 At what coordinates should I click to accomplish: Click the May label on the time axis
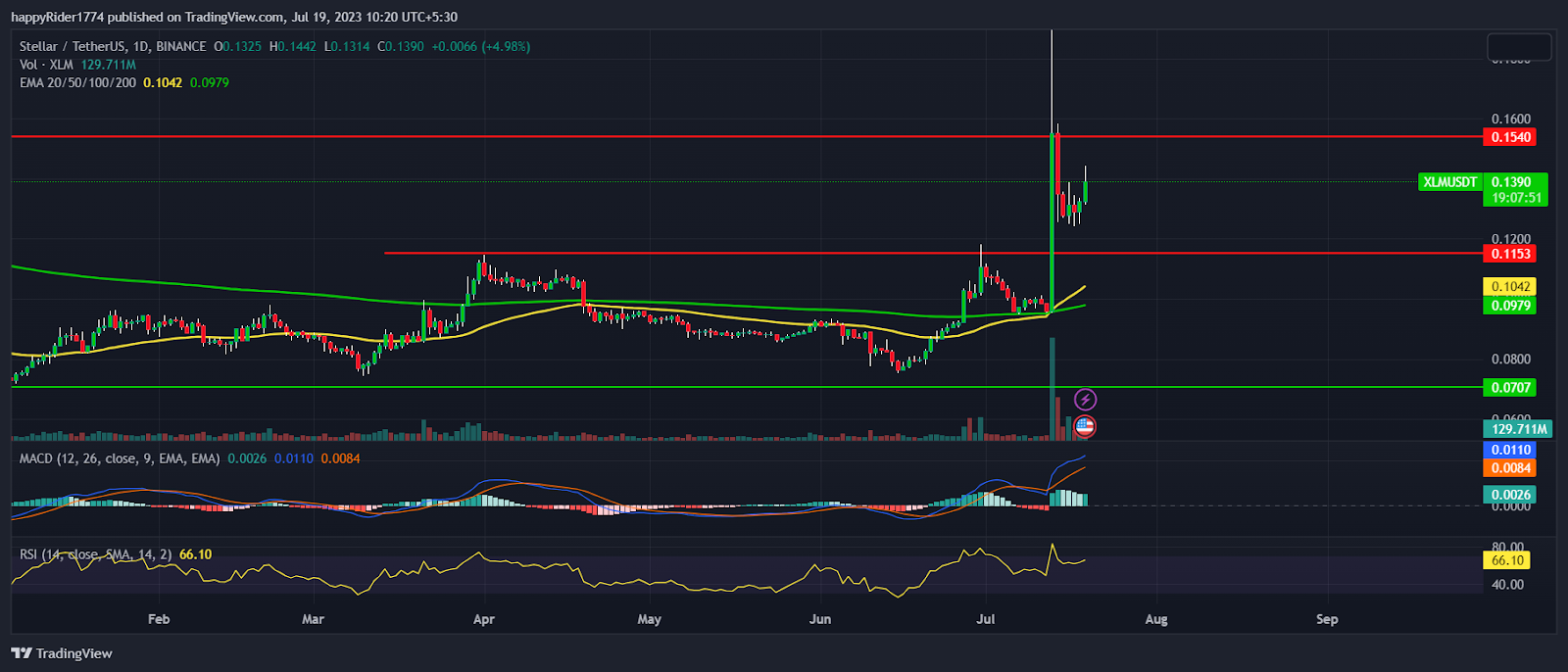(649, 619)
